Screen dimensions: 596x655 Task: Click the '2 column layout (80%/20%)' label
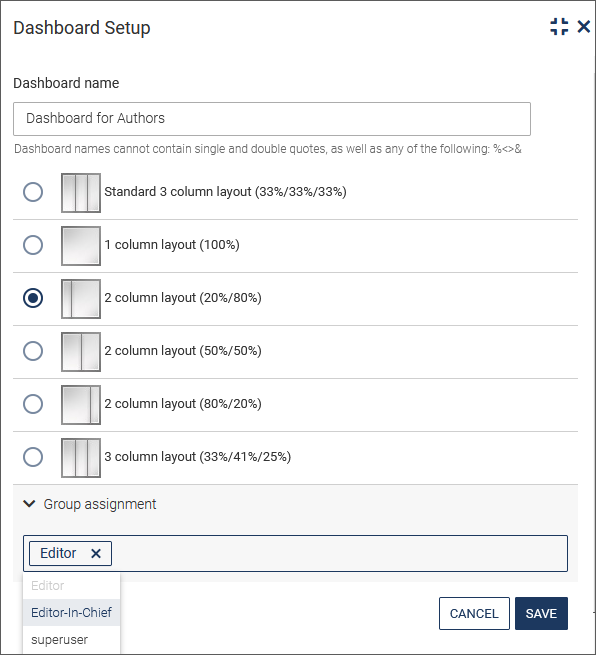point(183,404)
